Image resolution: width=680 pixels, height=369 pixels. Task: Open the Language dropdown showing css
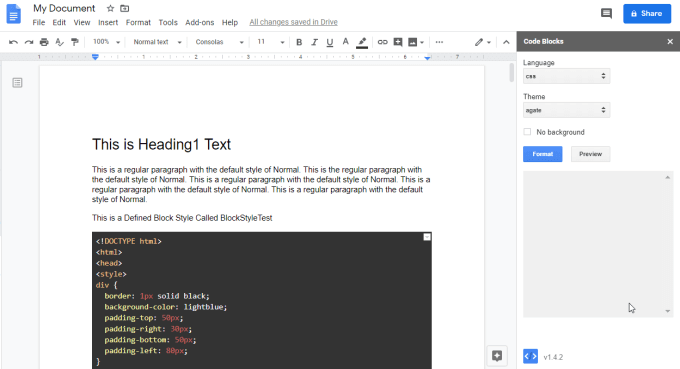click(566, 76)
